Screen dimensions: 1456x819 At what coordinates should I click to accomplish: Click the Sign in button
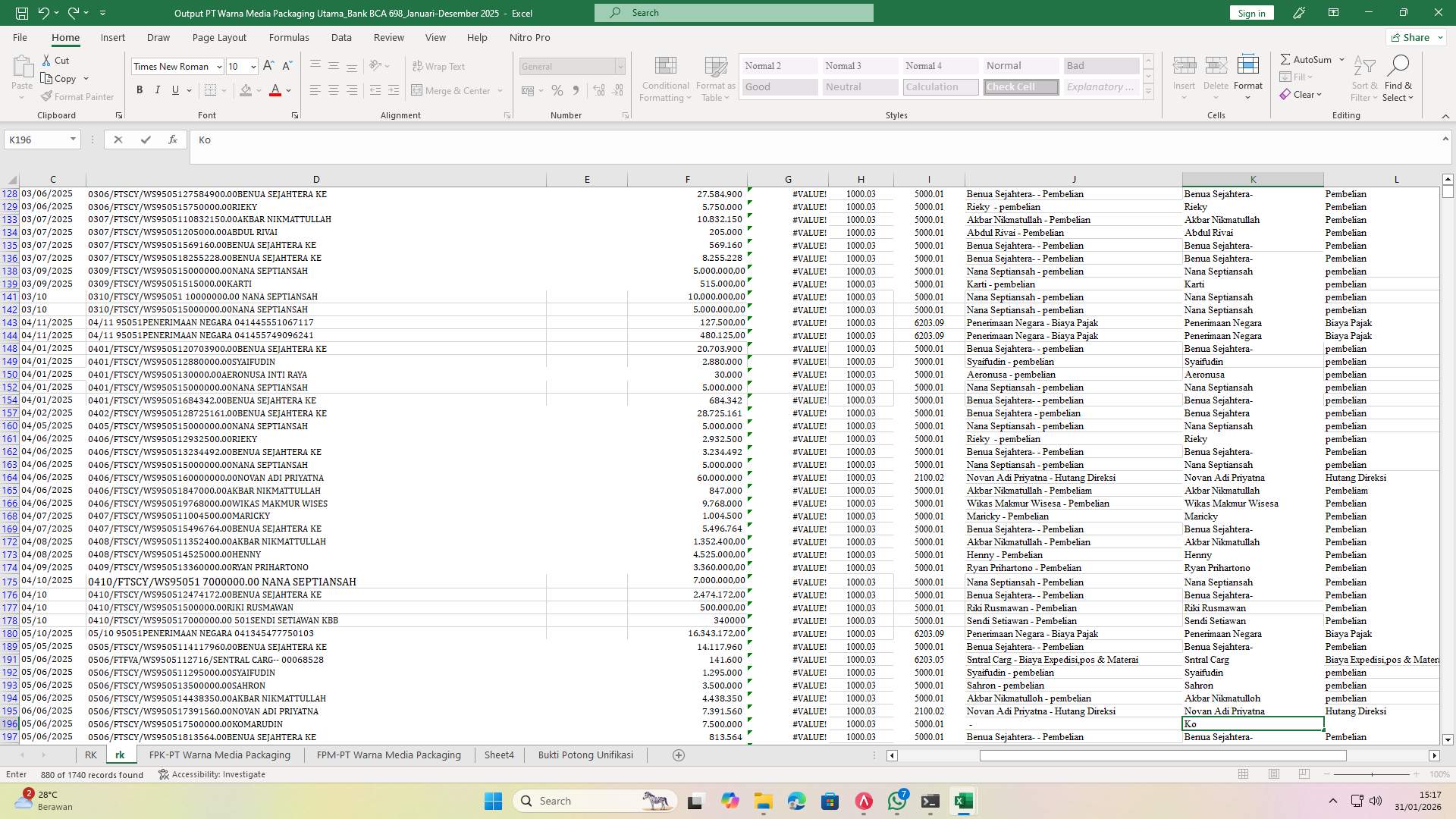(1250, 13)
